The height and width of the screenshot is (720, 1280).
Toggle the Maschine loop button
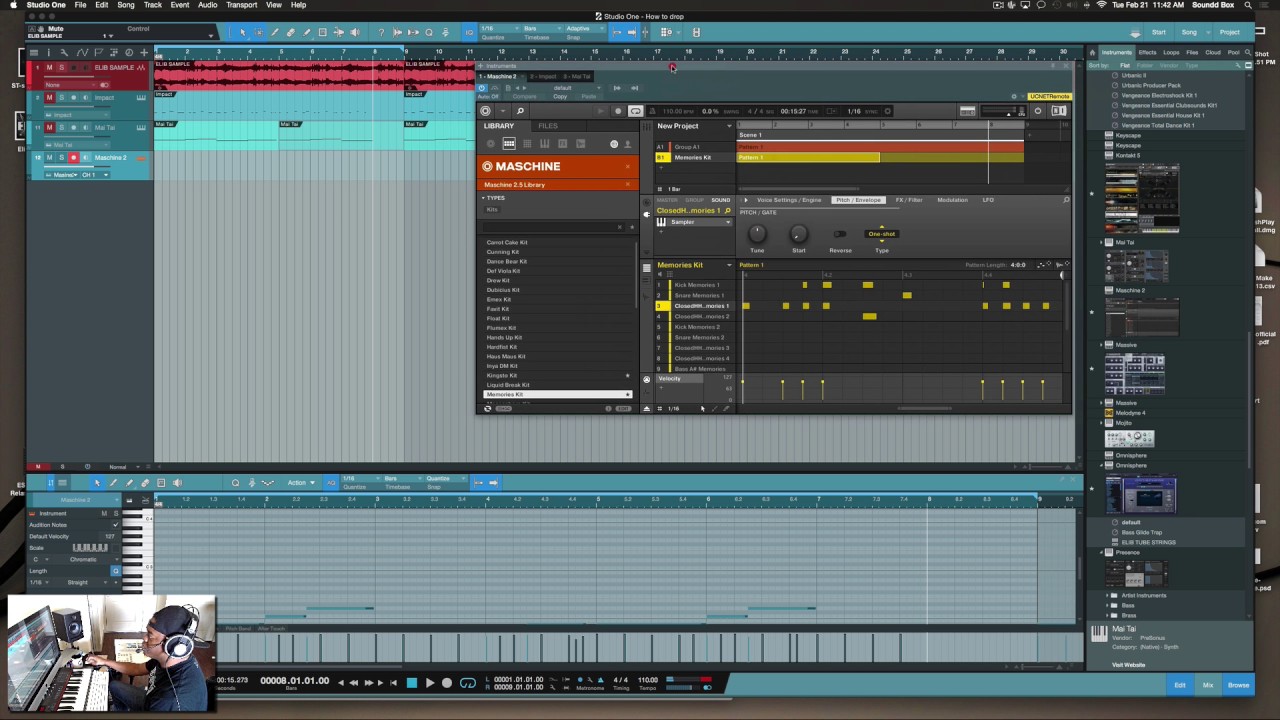pyautogui.click(x=636, y=111)
